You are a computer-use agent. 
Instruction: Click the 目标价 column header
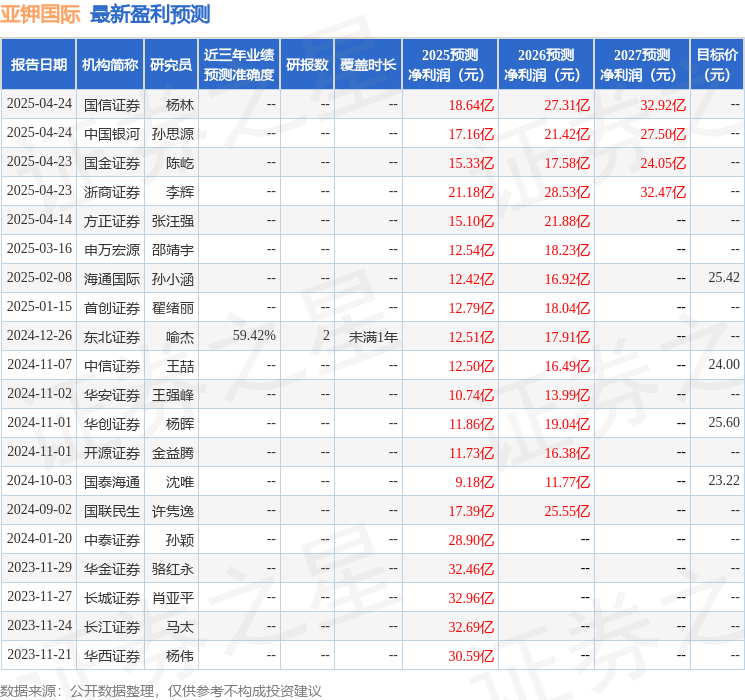pos(717,65)
